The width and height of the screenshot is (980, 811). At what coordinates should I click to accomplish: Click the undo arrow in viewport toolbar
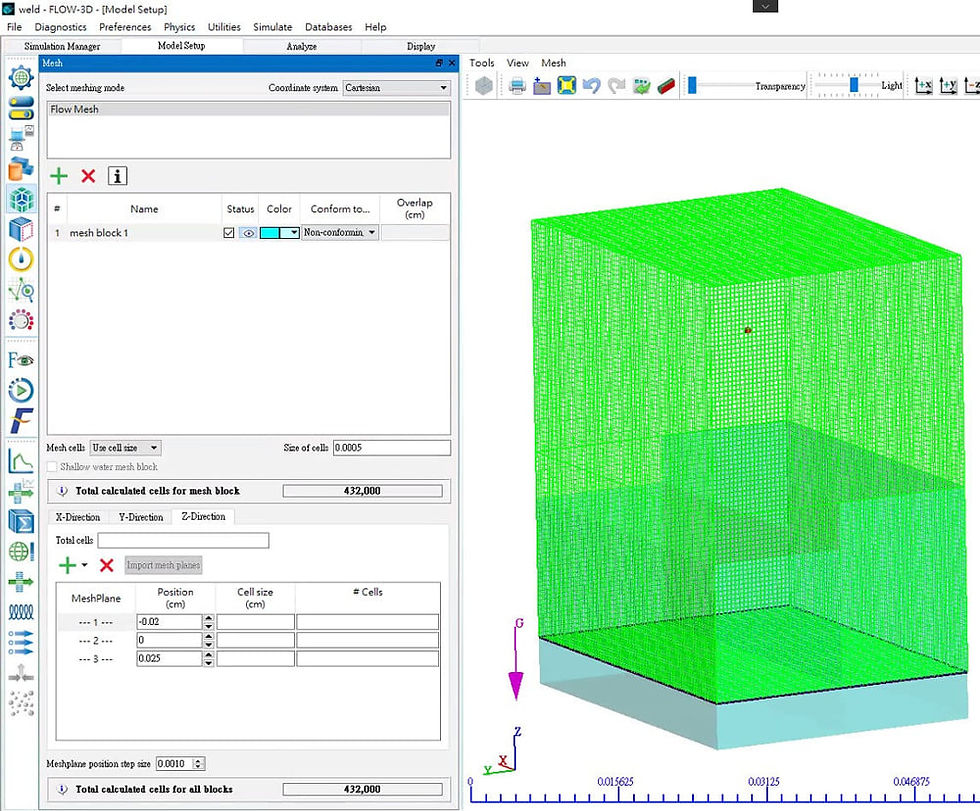tap(591, 86)
